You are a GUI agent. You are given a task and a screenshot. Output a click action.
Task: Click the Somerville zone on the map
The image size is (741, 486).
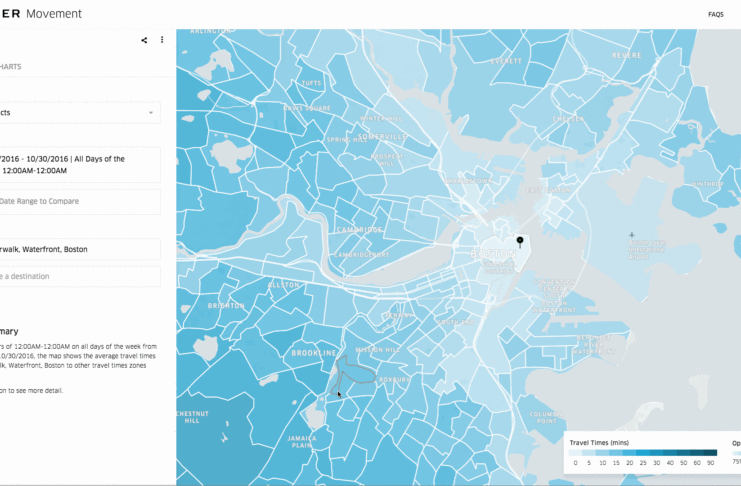[381, 137]
